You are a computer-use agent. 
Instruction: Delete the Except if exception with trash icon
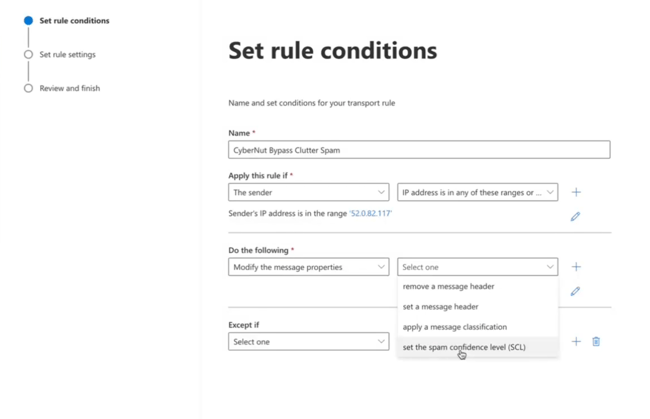596,341
